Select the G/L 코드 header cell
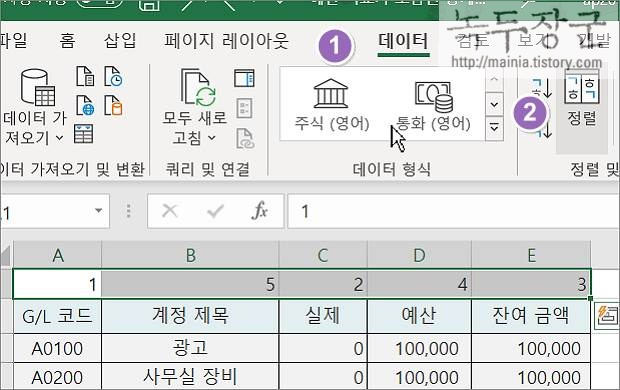Screen dimensions: 620x390 58,316
